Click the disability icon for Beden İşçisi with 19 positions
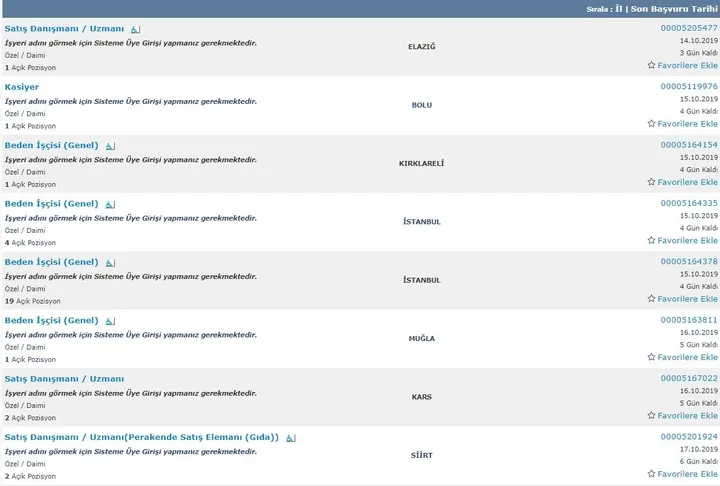The height and width of the screenshot is (486, 720). (x=110, y=263)
